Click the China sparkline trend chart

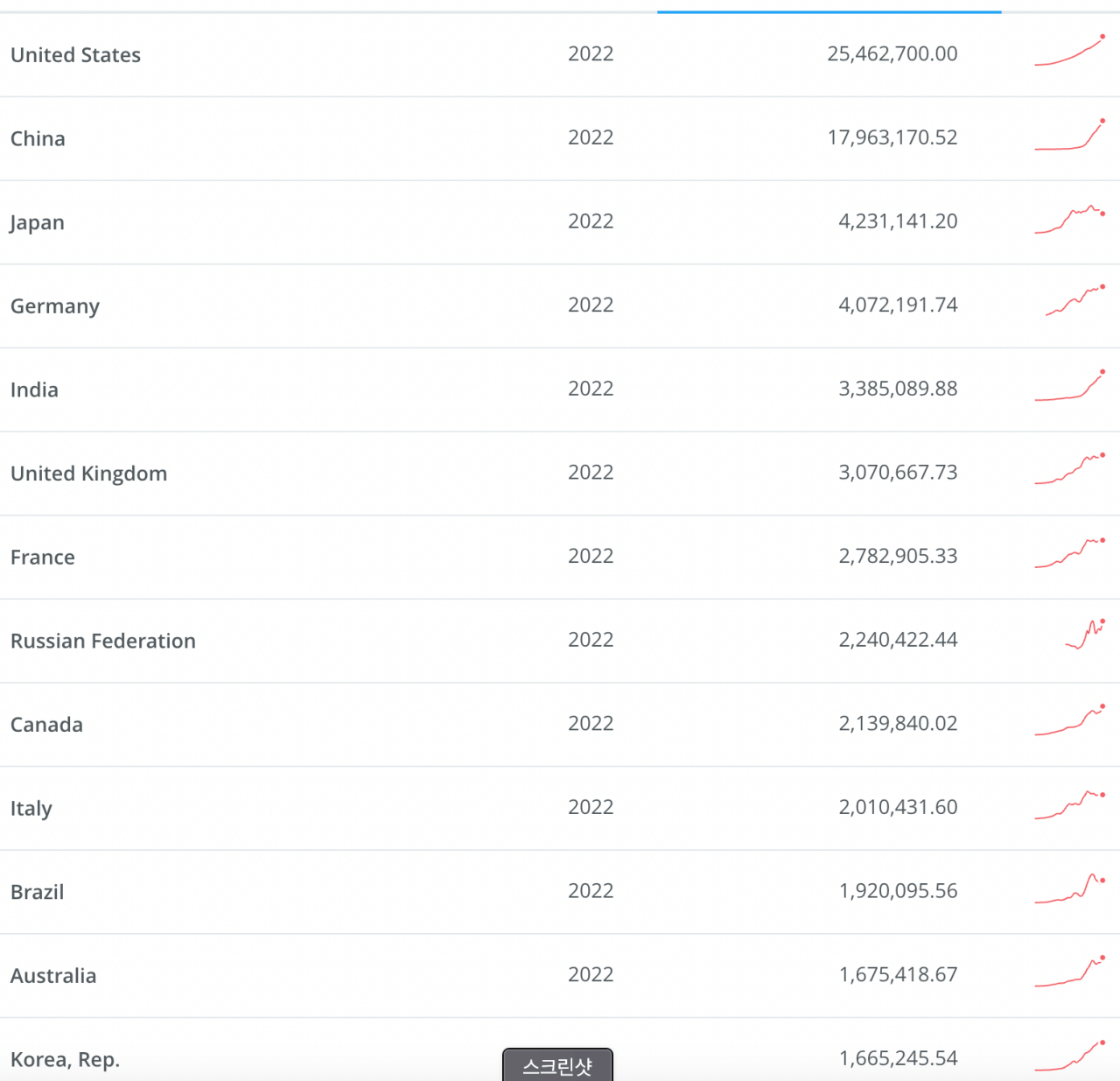click(x=1069, y=136)
